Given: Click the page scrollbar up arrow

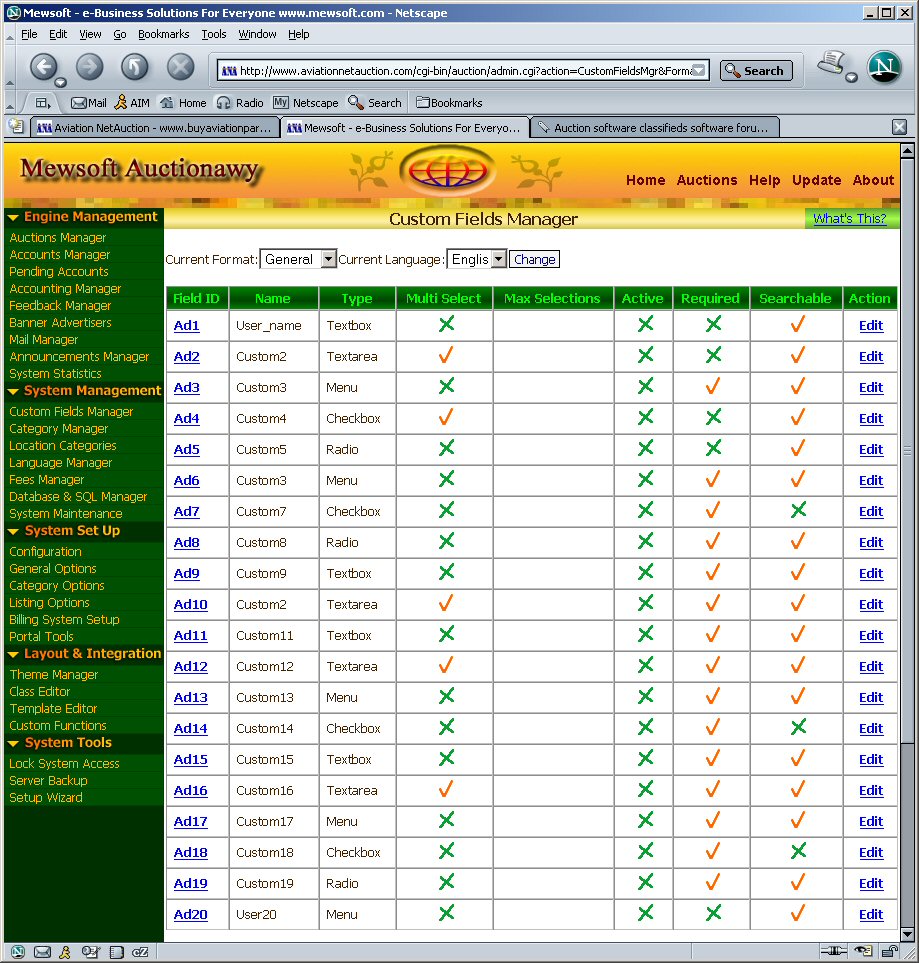Looking at the screenshot, I should pyautogui.click(x=907, y=150).
